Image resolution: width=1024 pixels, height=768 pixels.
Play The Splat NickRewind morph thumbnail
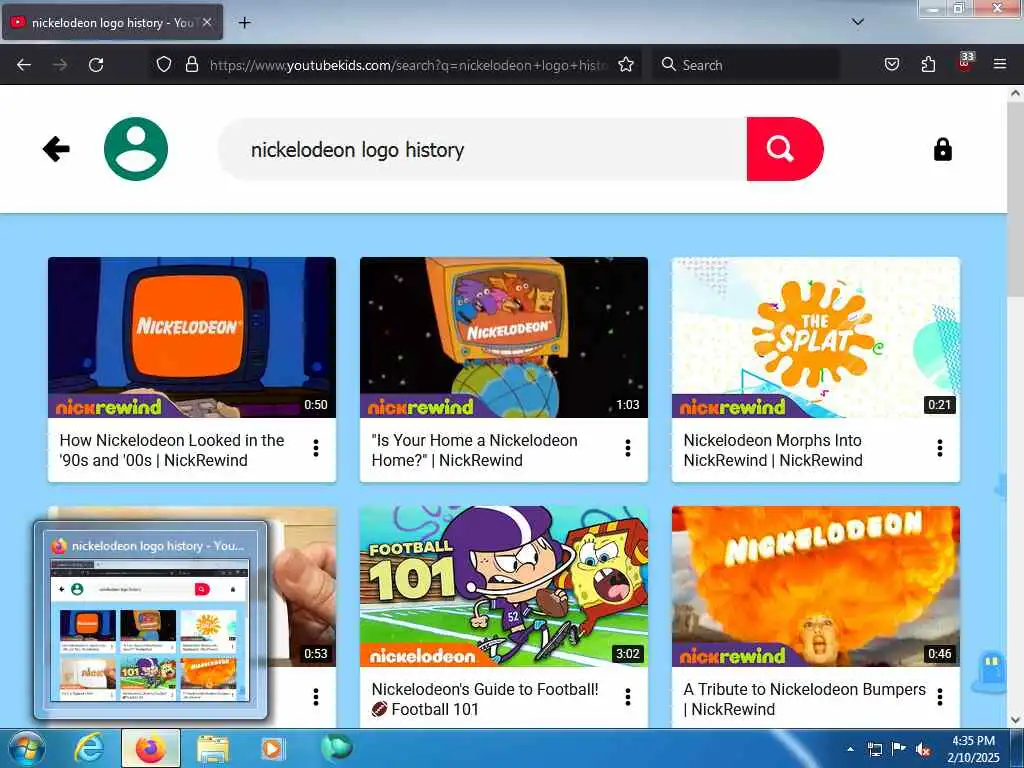click(816, 337)
